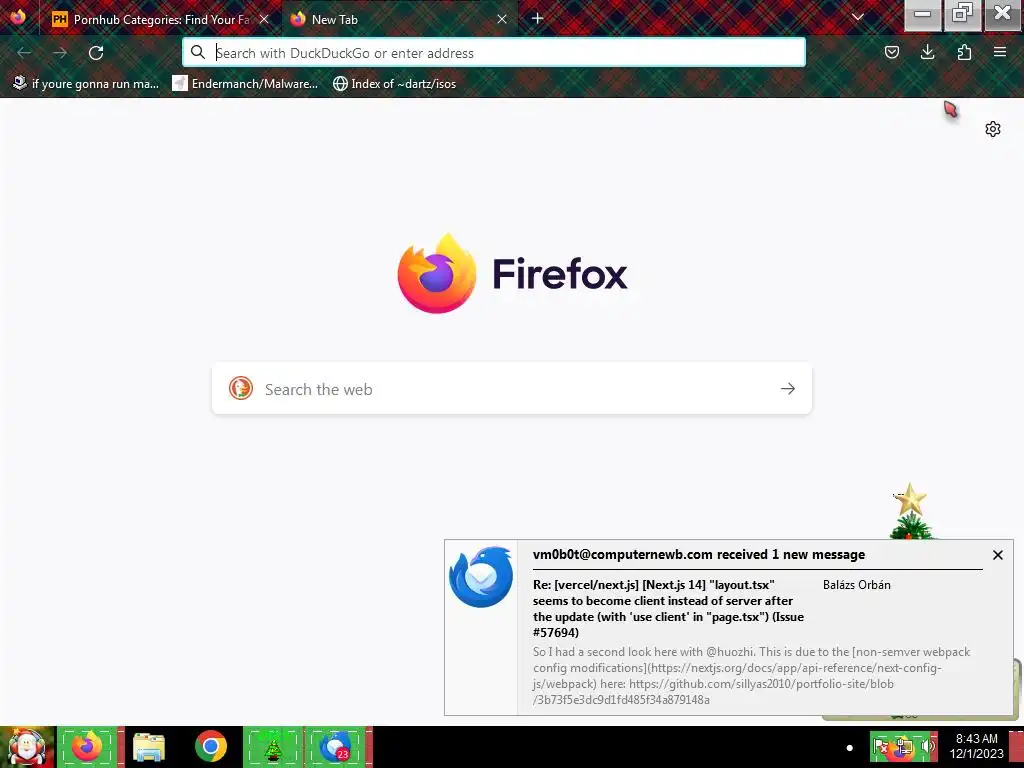Focus the DuckDuckGo address bar

tap(494, 53)
